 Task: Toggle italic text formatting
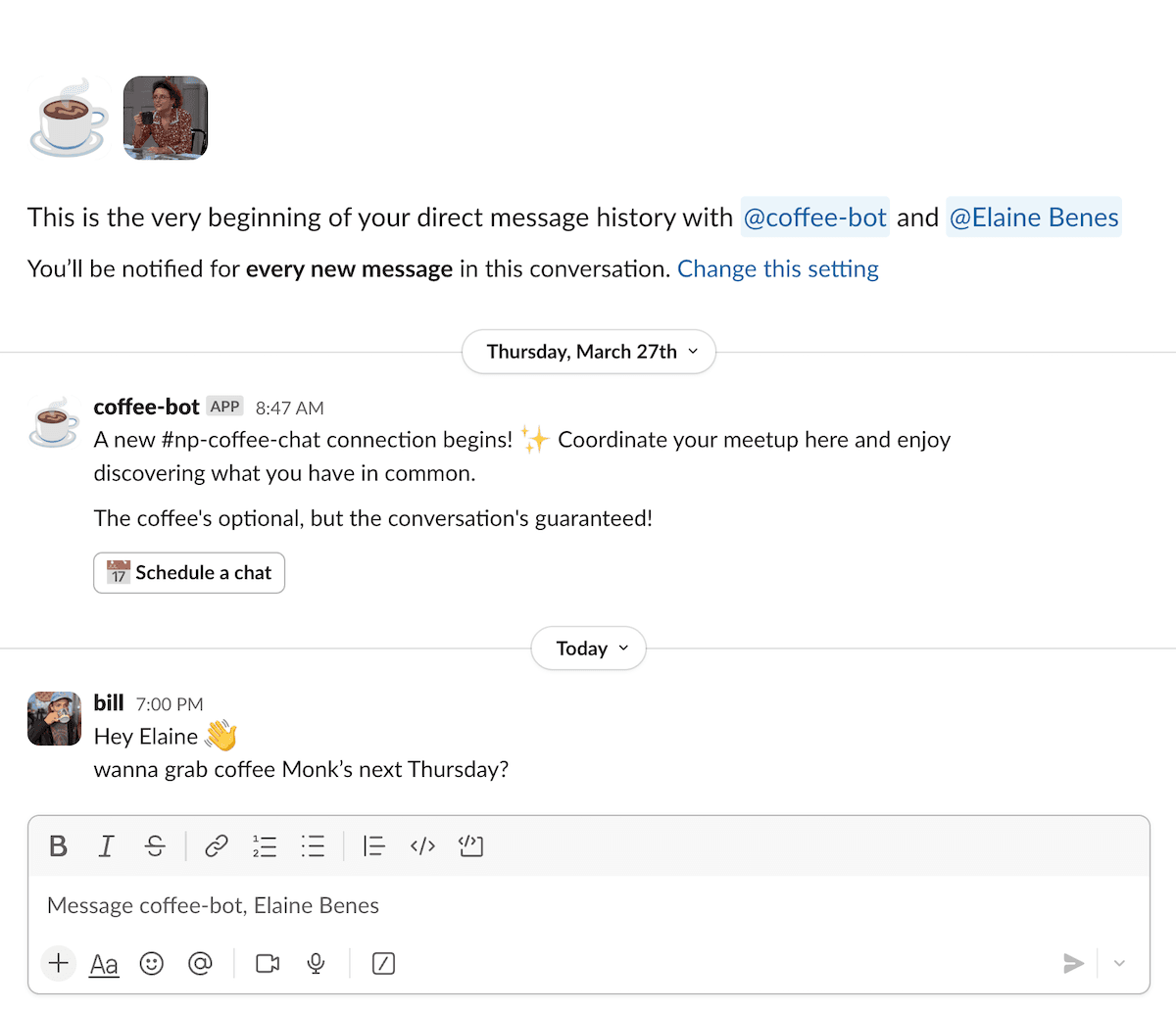(107, 846)
